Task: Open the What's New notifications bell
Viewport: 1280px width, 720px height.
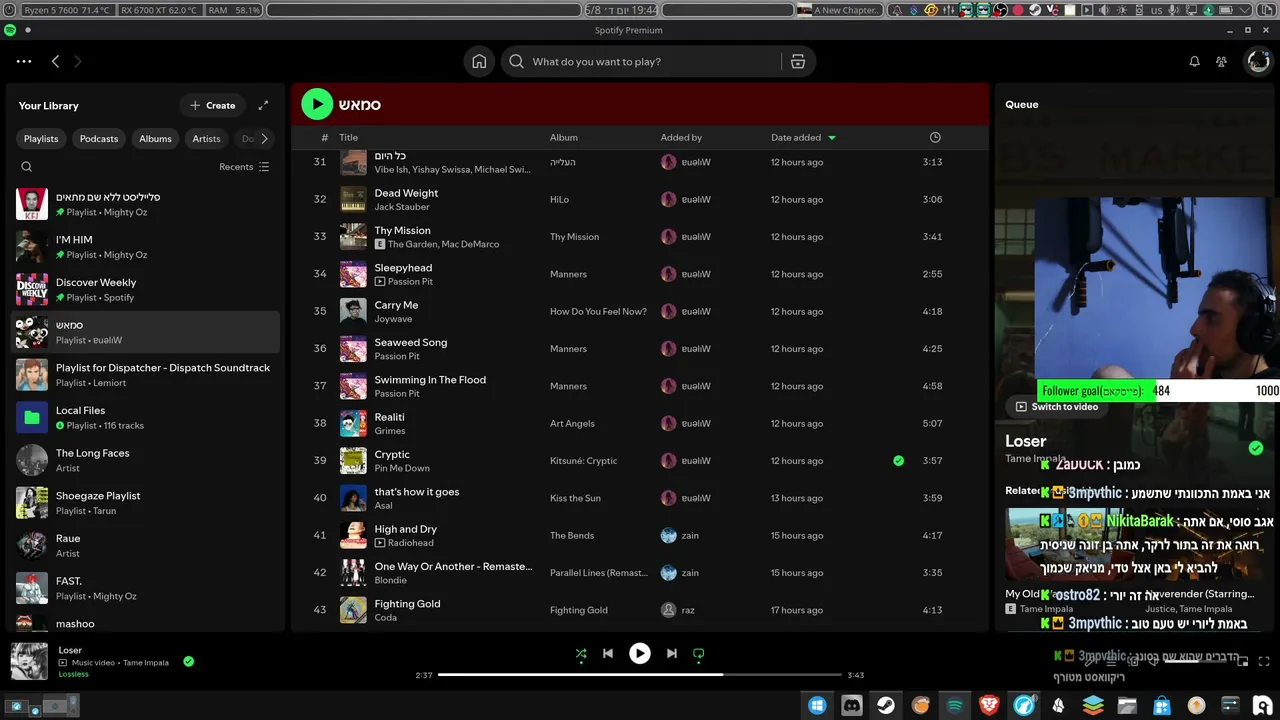Action: pyautogui.click(x=1194, y=61)
